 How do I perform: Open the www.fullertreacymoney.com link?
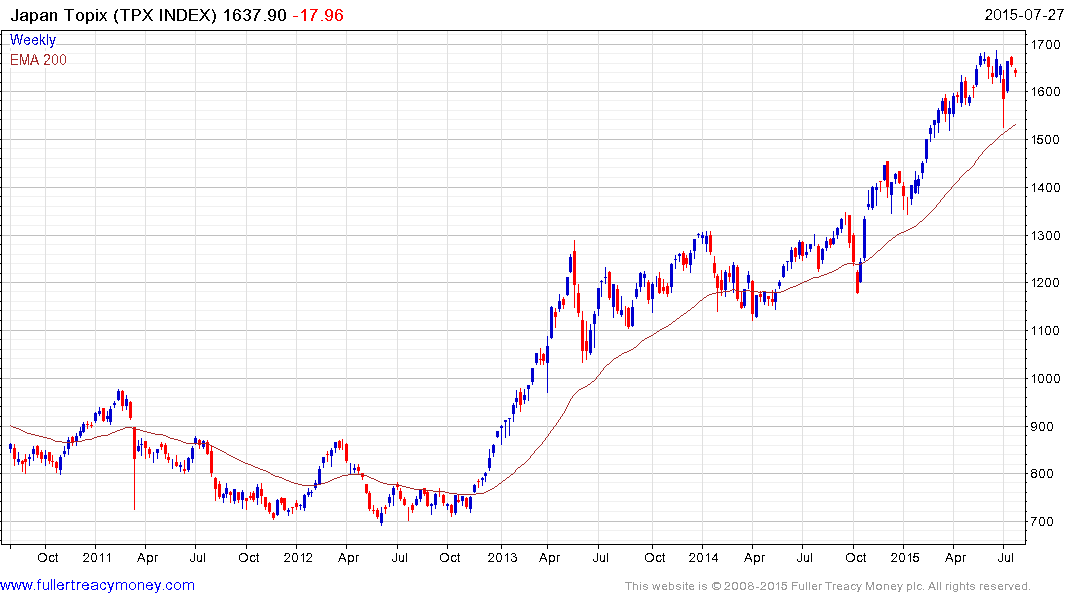pos(97,585)
